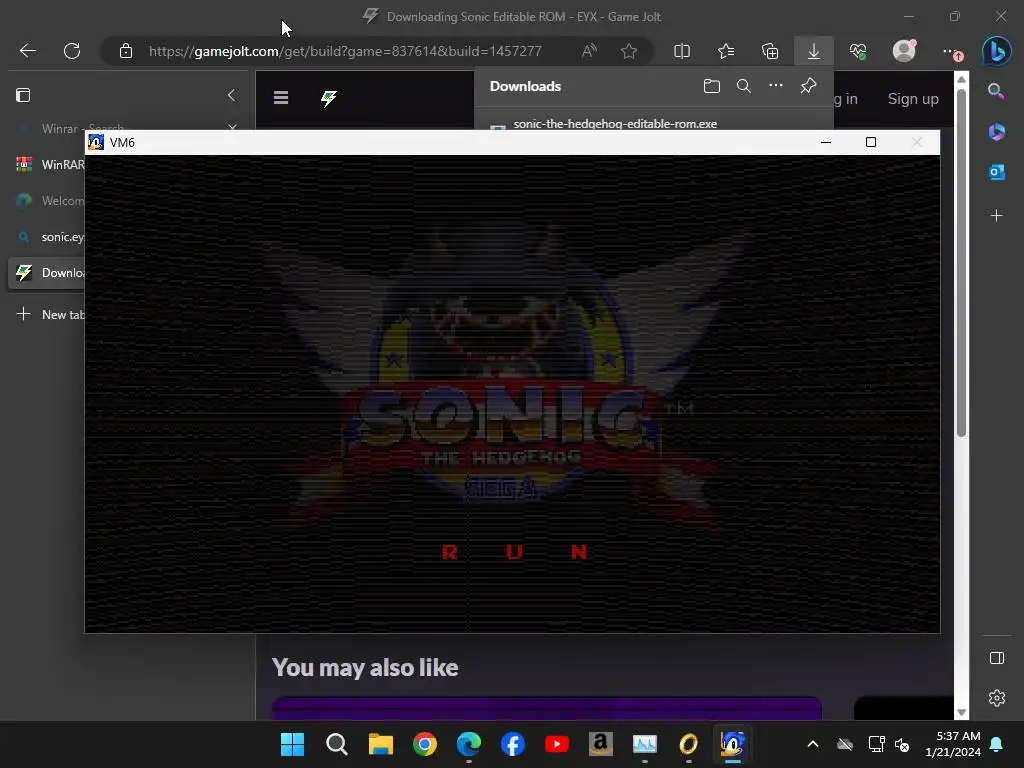Open Edge sidebar Search icon
1024x768 pixels.
pos(997,91)
